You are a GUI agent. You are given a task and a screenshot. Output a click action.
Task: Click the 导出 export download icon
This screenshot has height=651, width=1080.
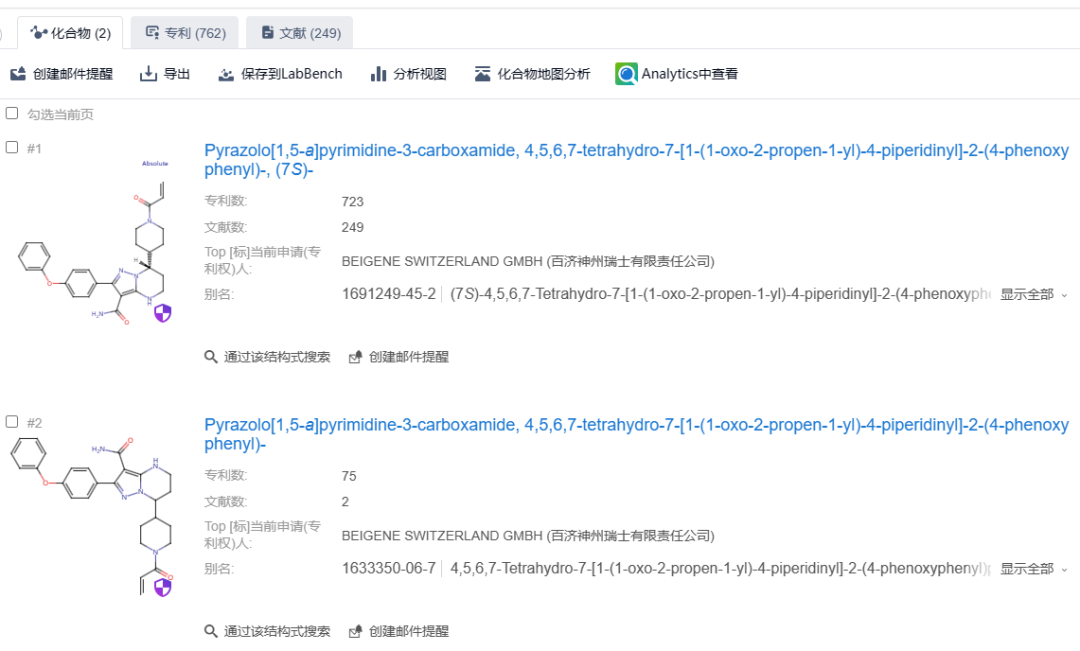click(149, 74)
